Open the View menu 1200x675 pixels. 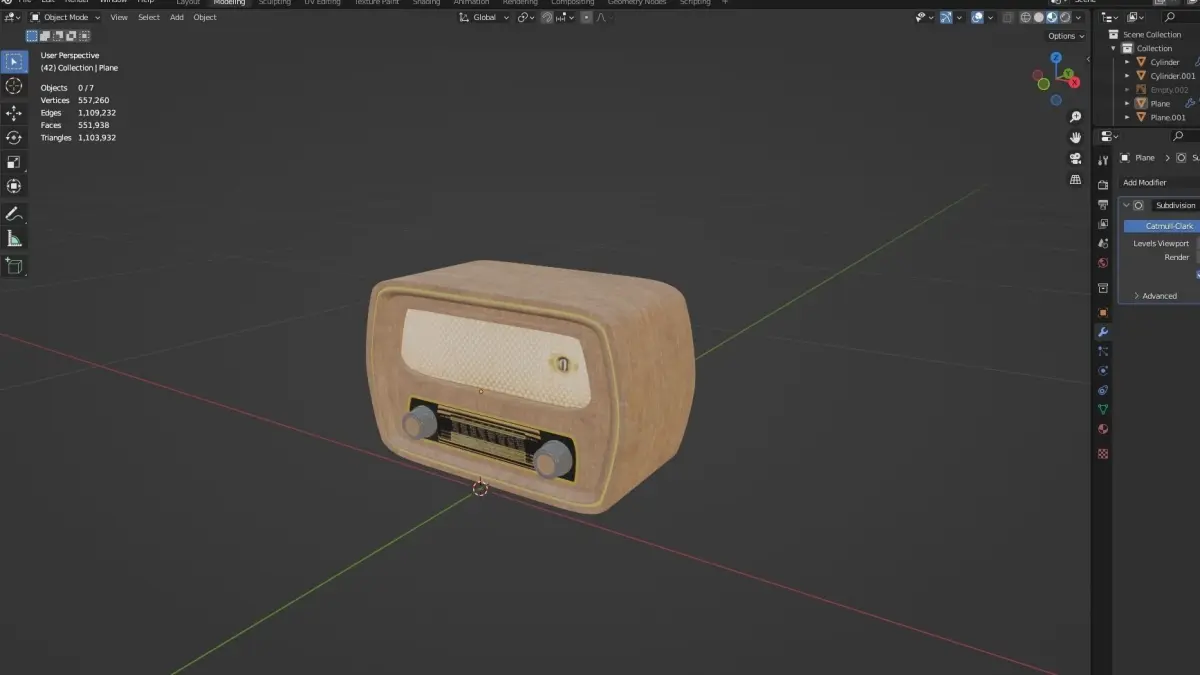coord(119,17)
